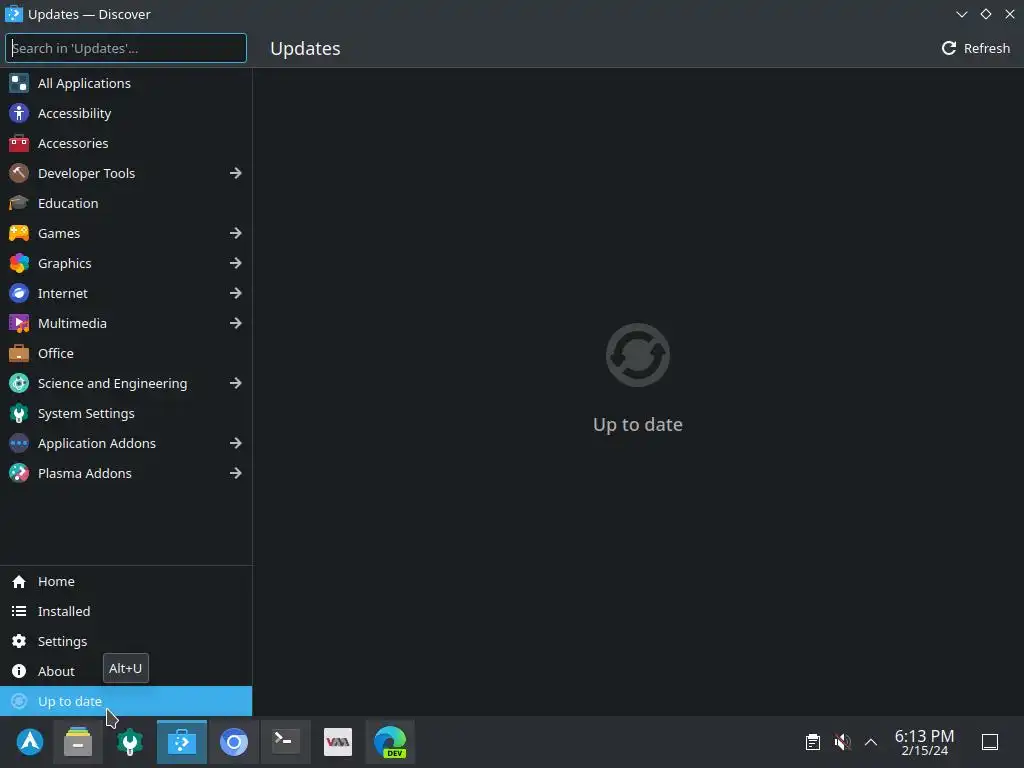Viewport: 1024px width, 768px height.
Task: Click the Plasma Addons icon
Action: 19,473
